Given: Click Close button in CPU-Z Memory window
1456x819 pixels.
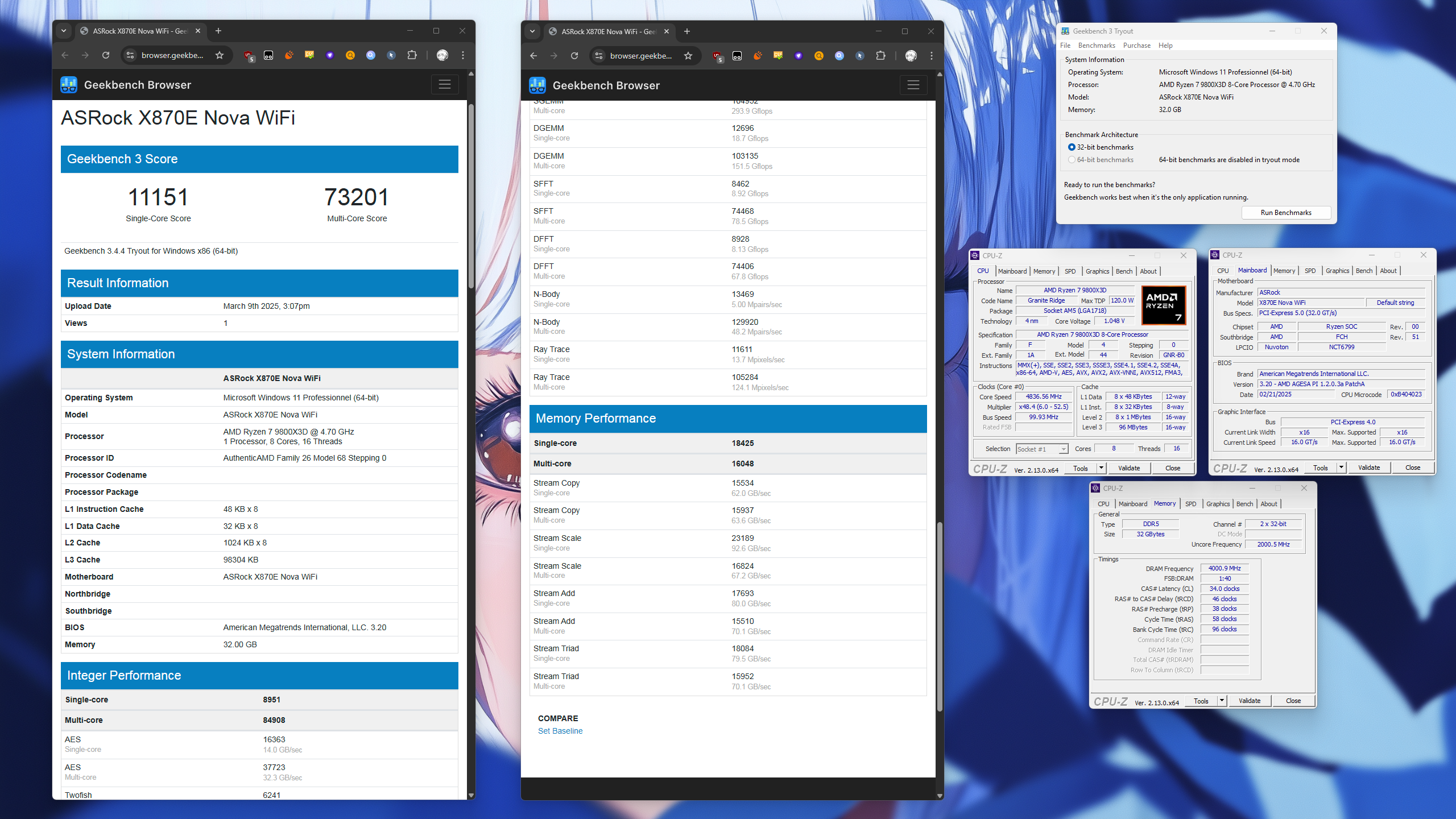Looking at the screenshot, I should tap(1293, 701).
